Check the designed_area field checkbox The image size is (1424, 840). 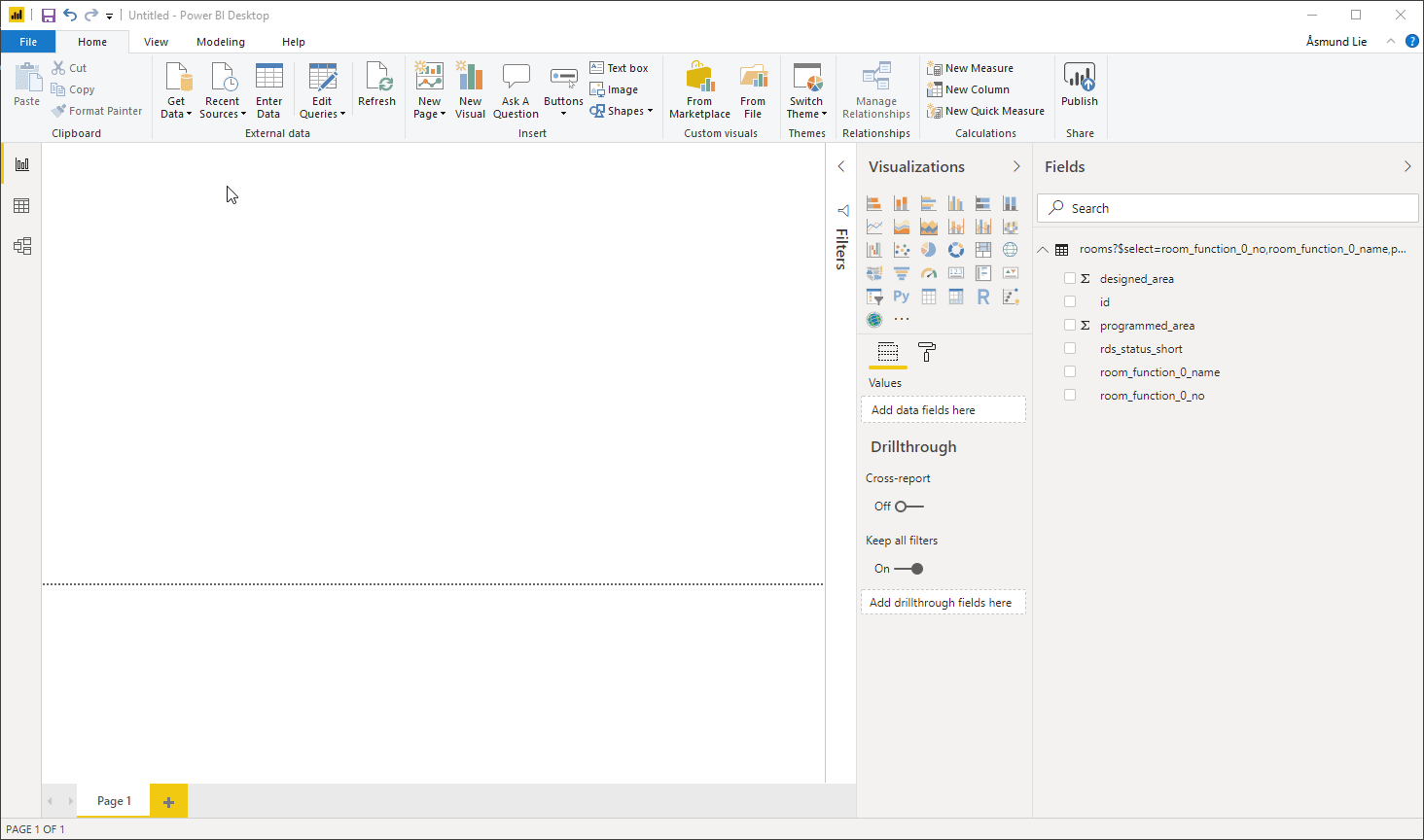(x=1070, y=279)
